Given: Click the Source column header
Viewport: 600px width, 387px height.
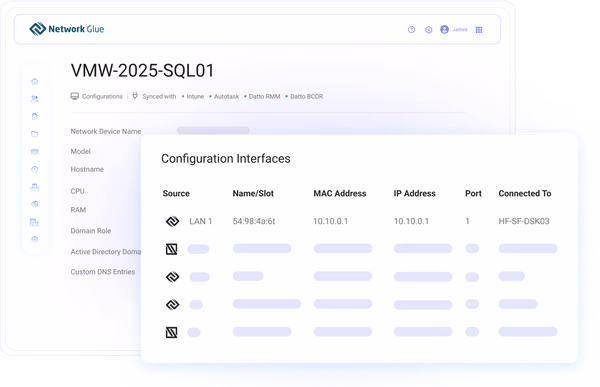Looking at the screenshot, I should [x=176, y=193].
